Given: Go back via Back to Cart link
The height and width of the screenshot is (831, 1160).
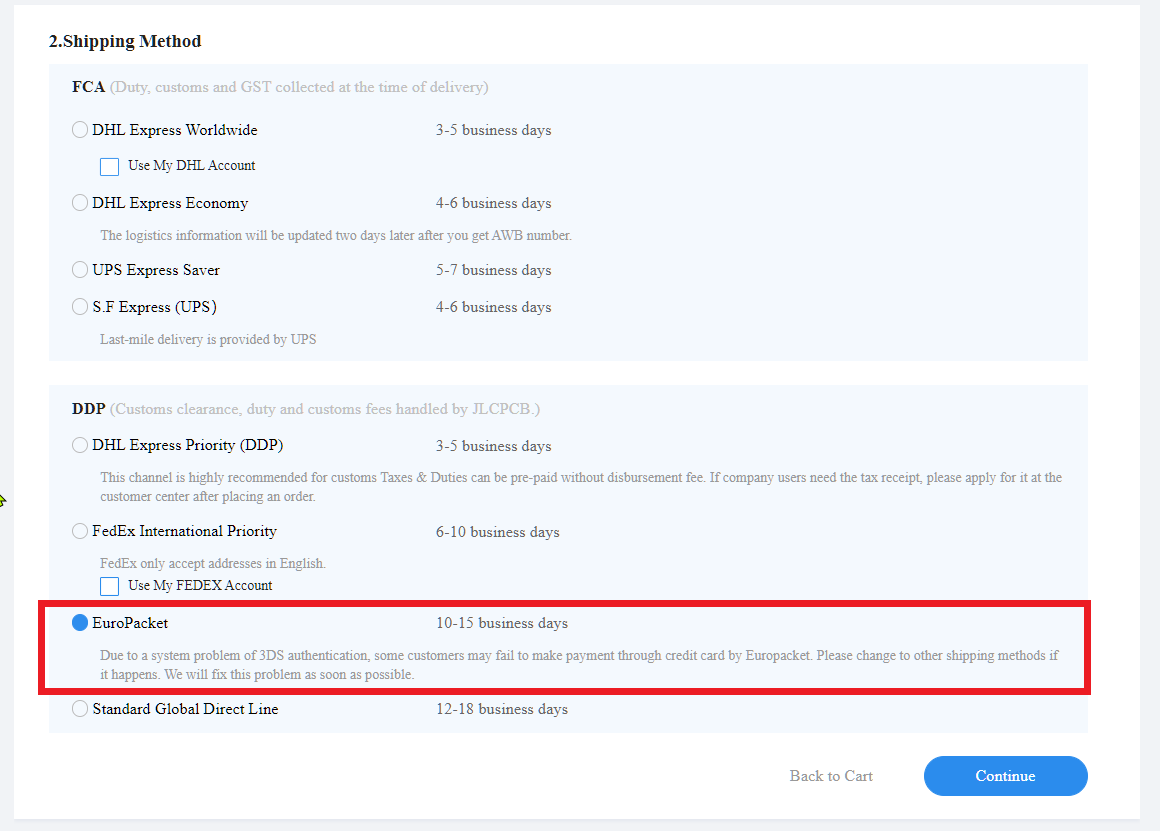Looking at the screenshot, I should click(x=831, y=776).
